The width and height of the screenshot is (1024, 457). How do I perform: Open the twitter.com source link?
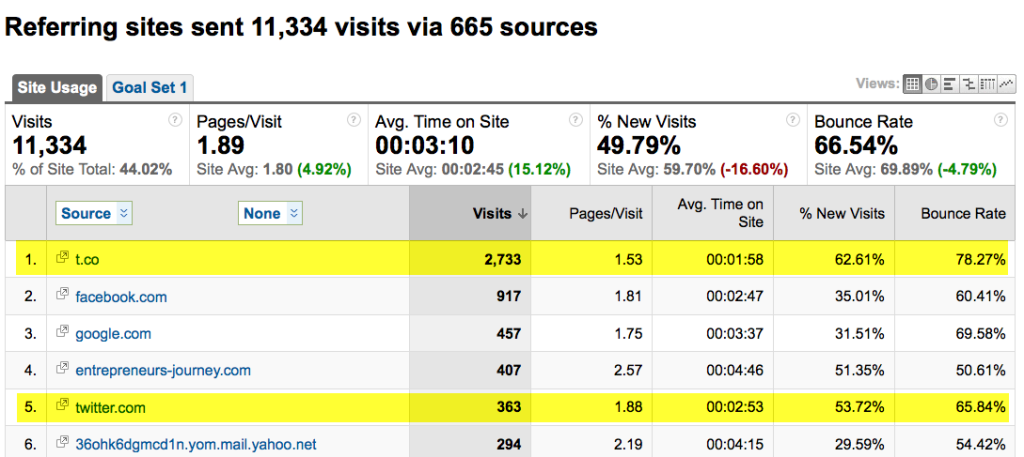[x=110, y=408]
